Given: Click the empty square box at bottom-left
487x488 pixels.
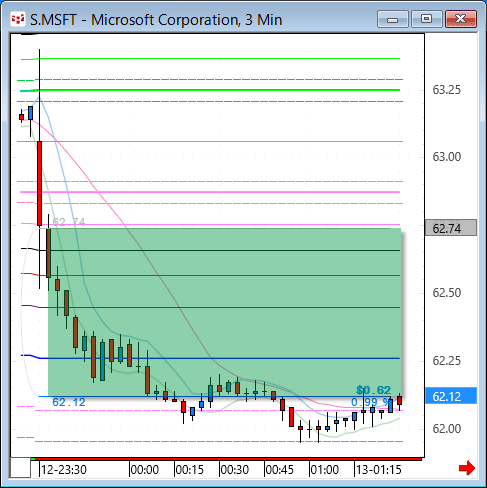Looking at the screenshot, I should (x=20, y=468).
